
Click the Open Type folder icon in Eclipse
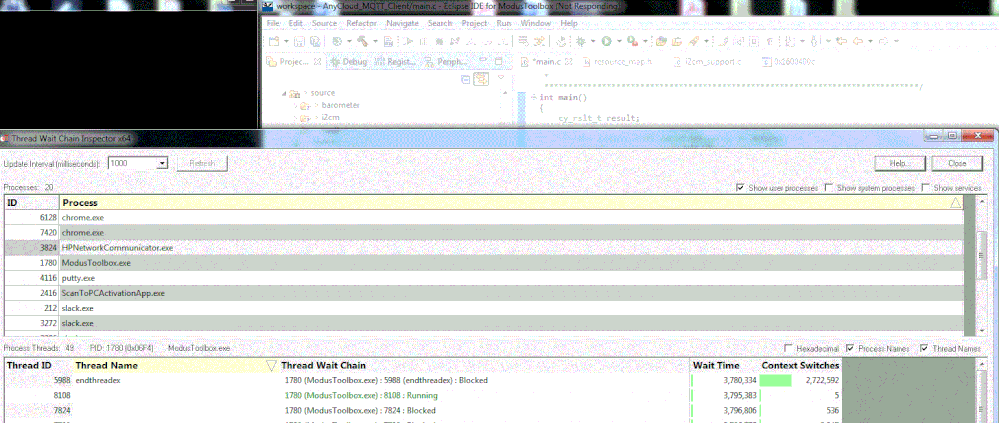point(661,41)
